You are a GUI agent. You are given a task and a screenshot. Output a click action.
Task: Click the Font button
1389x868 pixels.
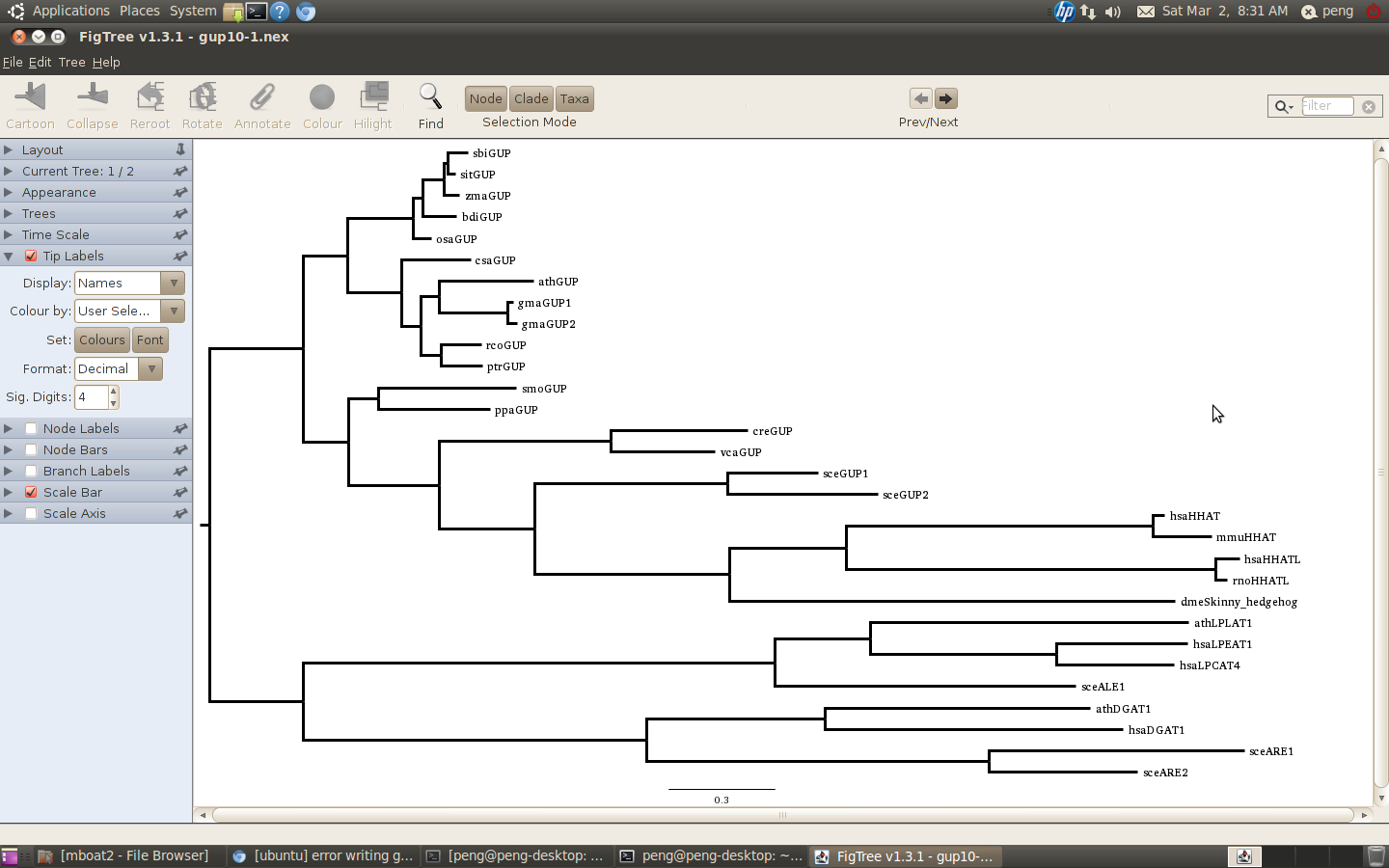point(150,340)
